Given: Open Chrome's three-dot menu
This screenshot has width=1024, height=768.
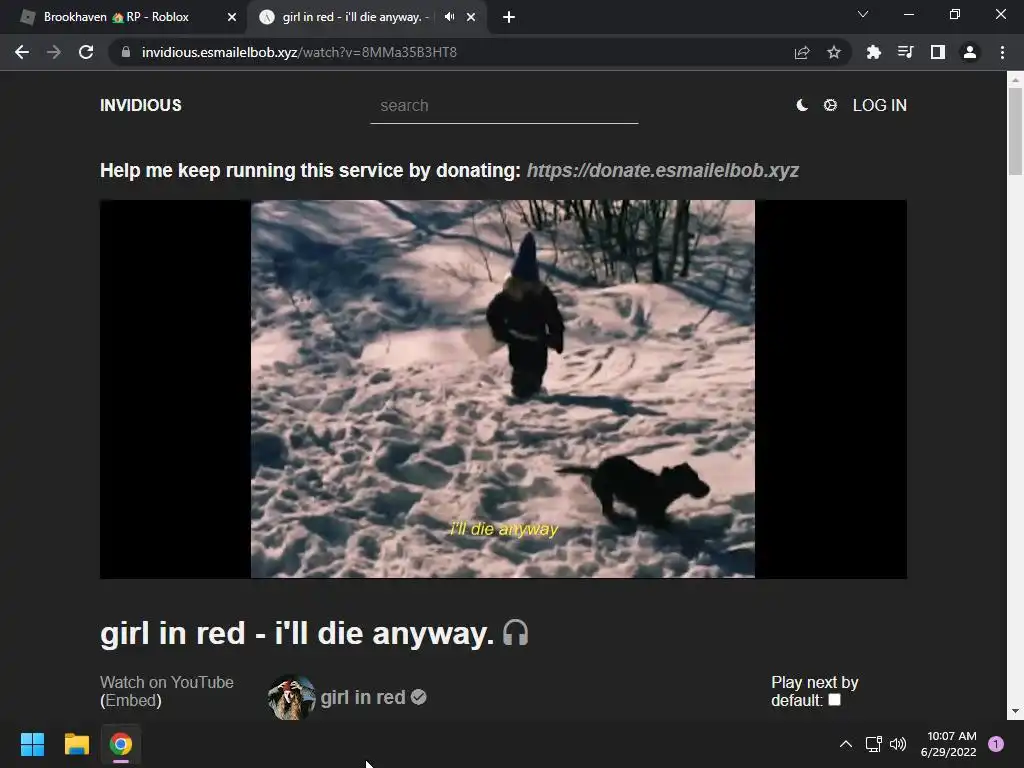Looking at the screenshot, I should [x=1002, y=52].
